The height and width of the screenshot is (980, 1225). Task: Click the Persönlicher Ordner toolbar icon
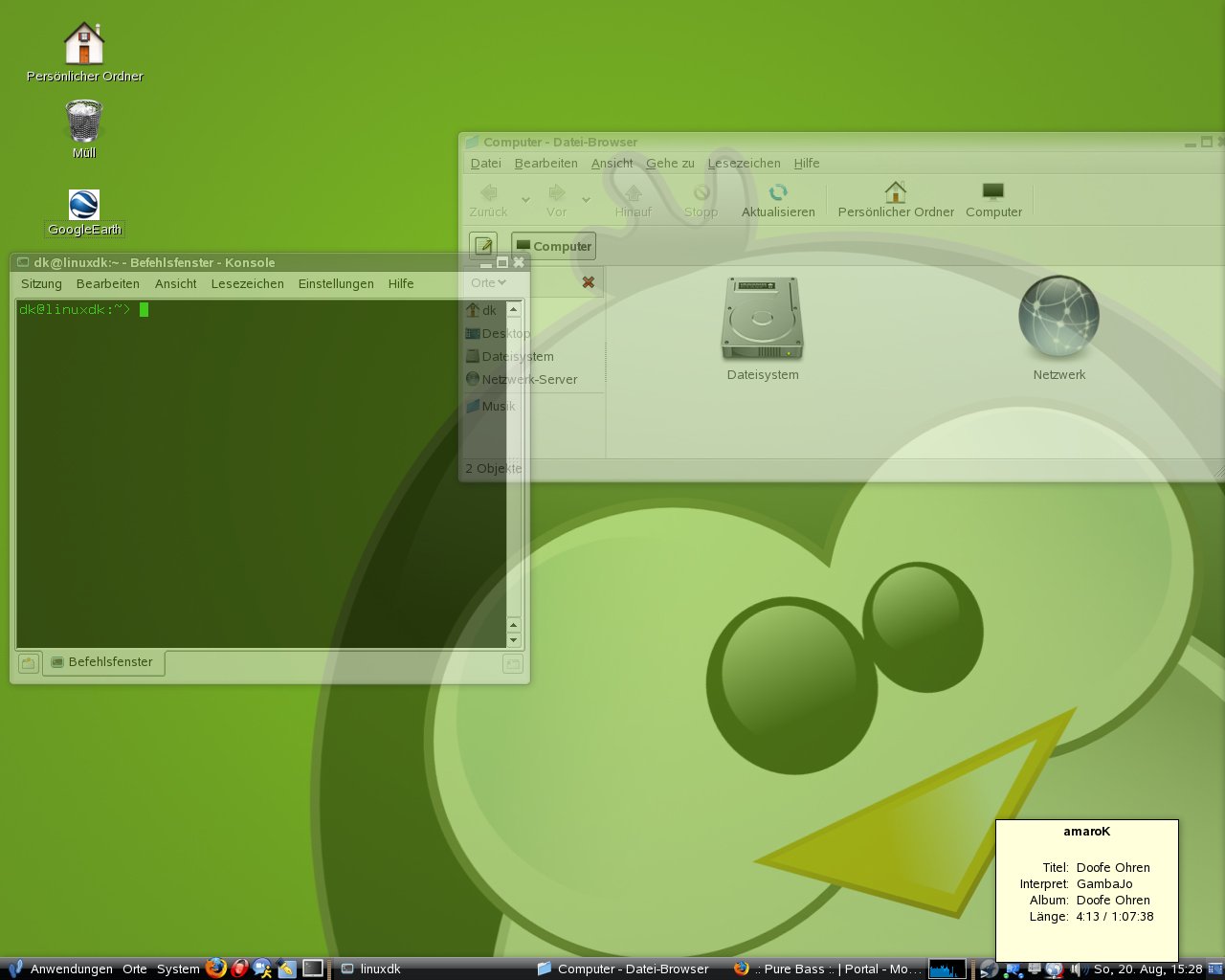point(895,193)
